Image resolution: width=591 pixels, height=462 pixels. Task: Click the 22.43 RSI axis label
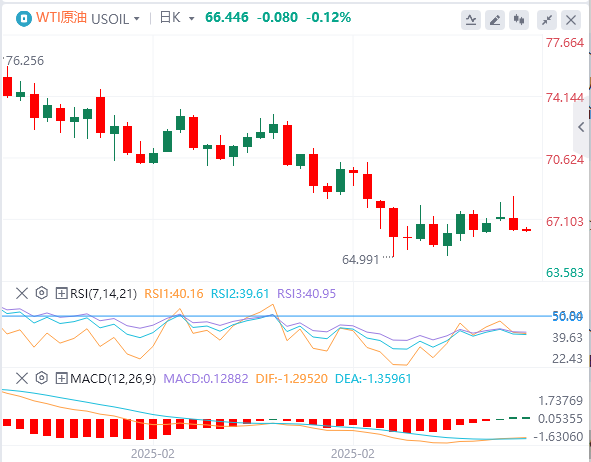[x=568, y=358]
